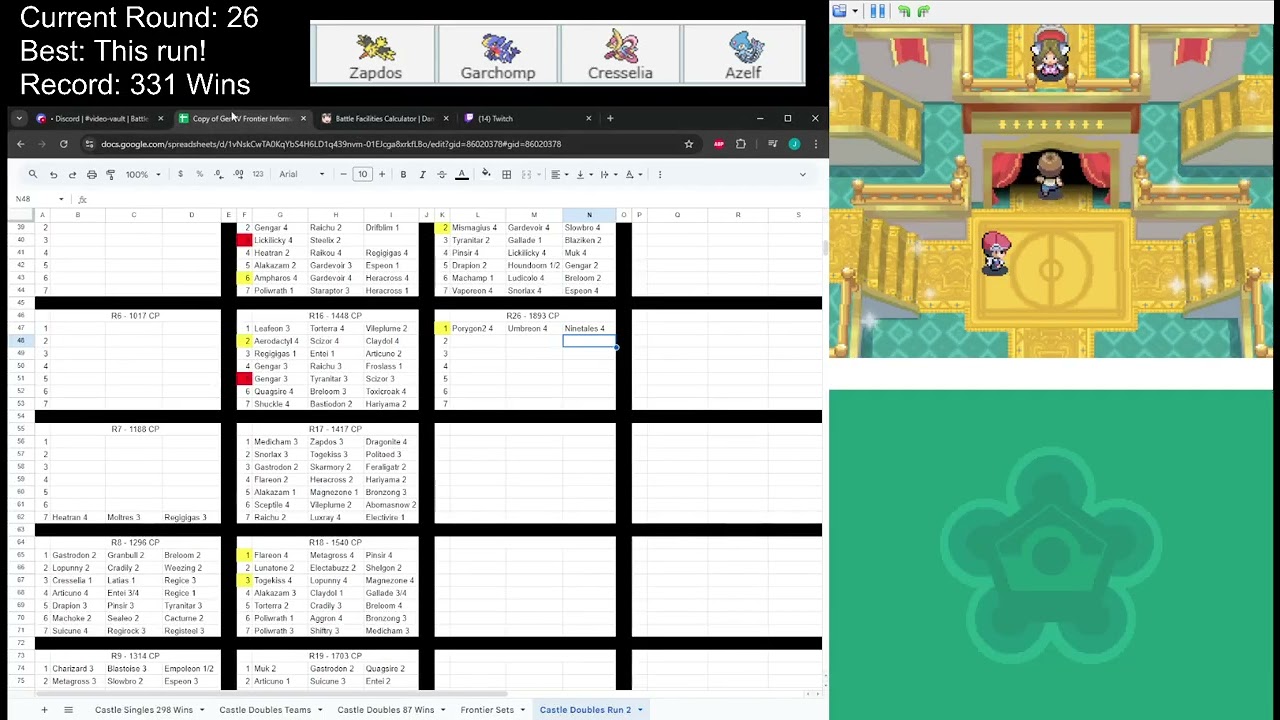The height and width of the screenshot is (720, 1280).
Task: Print the spreadsheet
Action: [x=91, y=174]
